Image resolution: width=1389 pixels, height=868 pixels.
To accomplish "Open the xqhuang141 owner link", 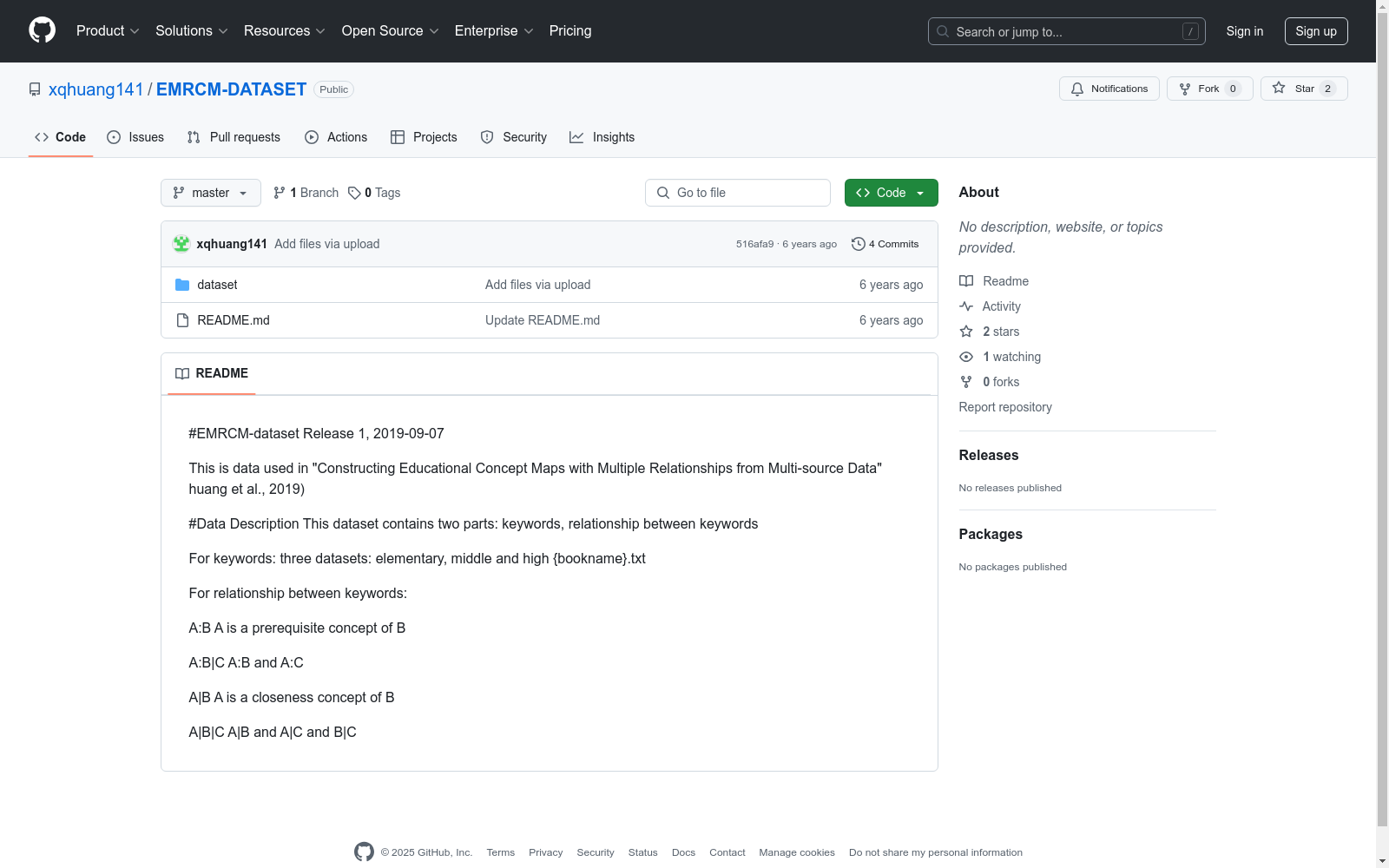I will pyautogui.click(x=95, y=89).
